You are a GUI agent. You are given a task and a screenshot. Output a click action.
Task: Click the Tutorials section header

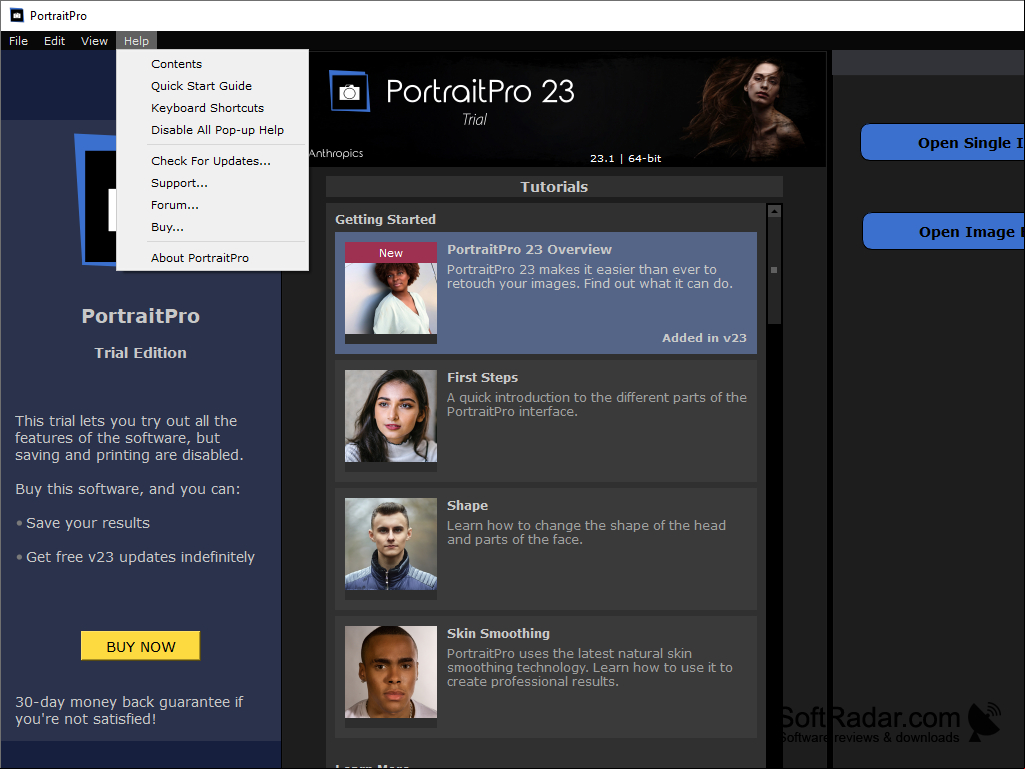point(554,187)
